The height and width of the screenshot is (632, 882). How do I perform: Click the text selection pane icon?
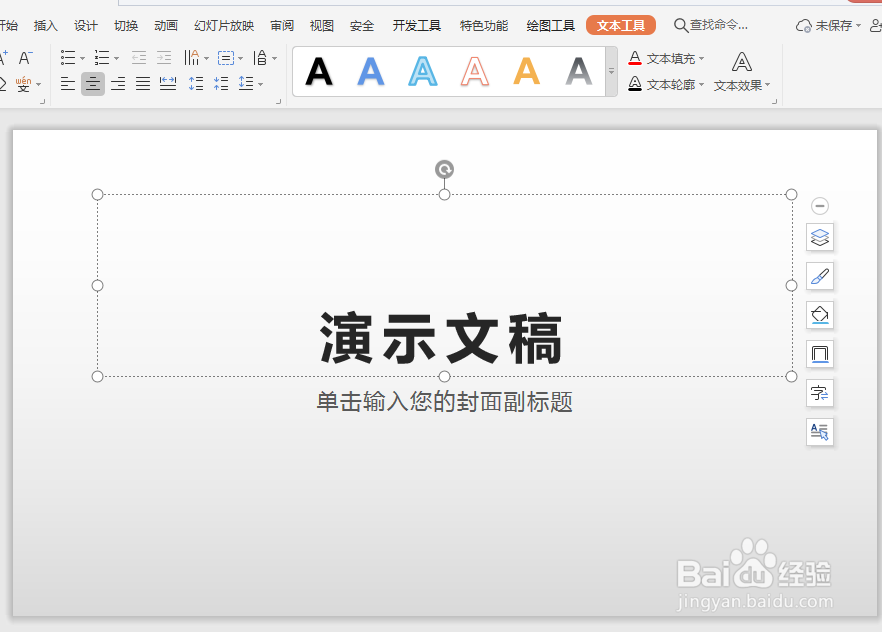click(820, 431)
